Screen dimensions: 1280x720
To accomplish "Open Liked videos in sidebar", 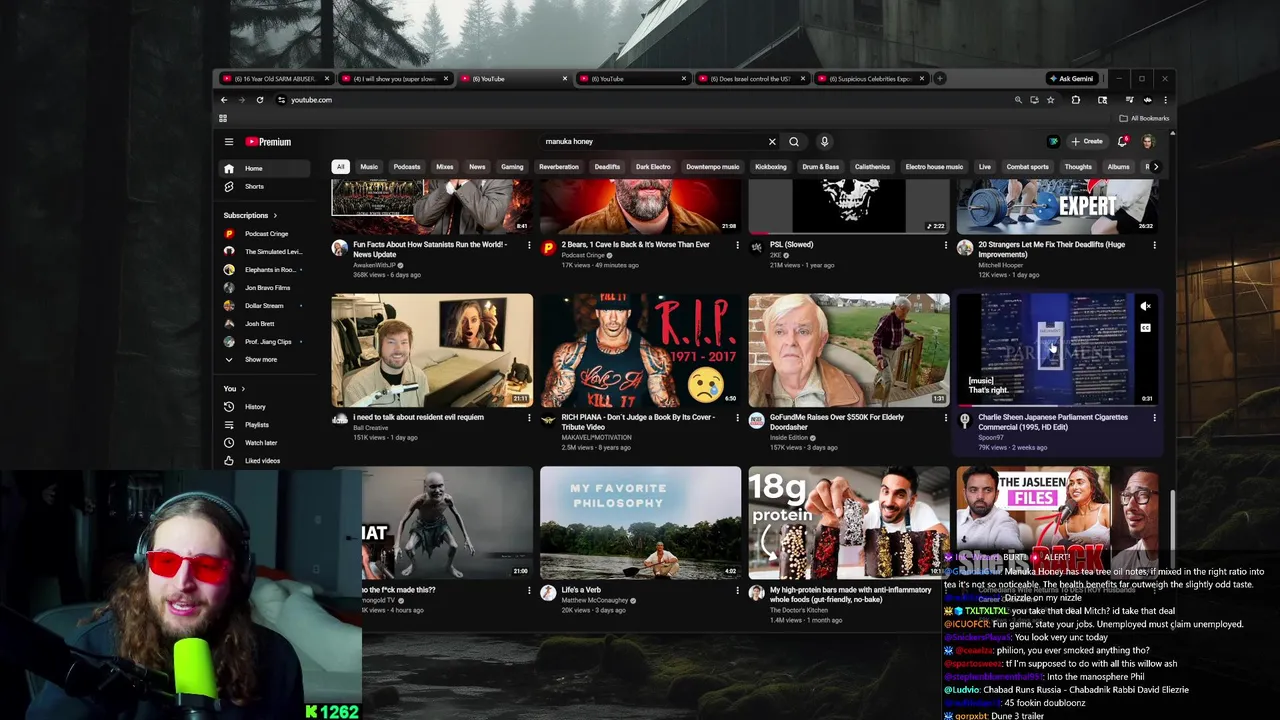I will pos(266,461).
